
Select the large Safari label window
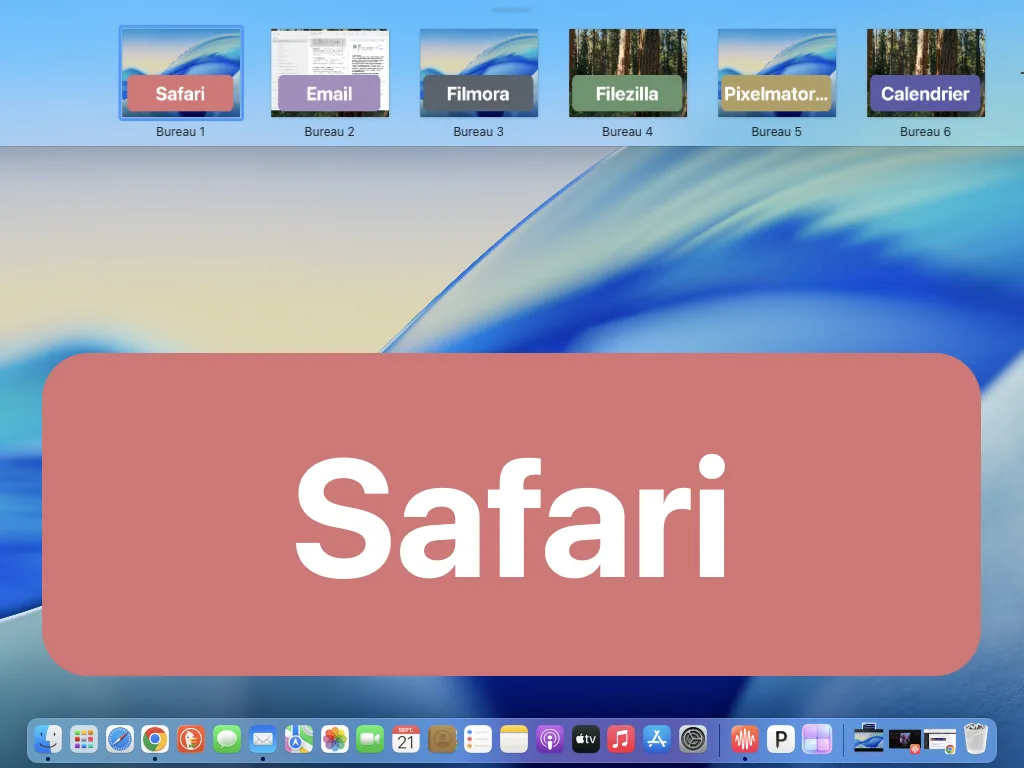(x=511, y=515)
